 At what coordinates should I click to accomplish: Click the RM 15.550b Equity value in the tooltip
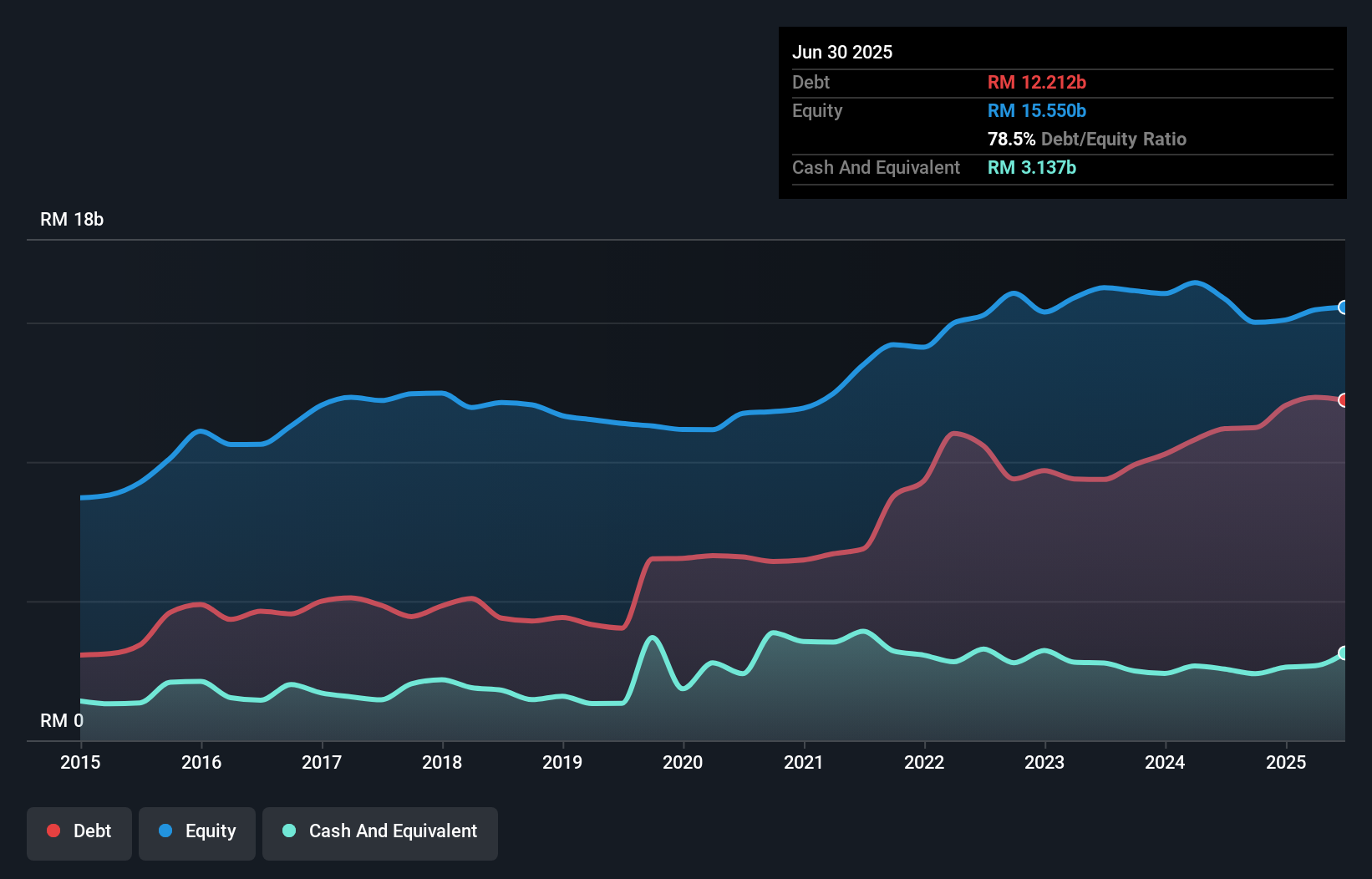pos(1036,109)
